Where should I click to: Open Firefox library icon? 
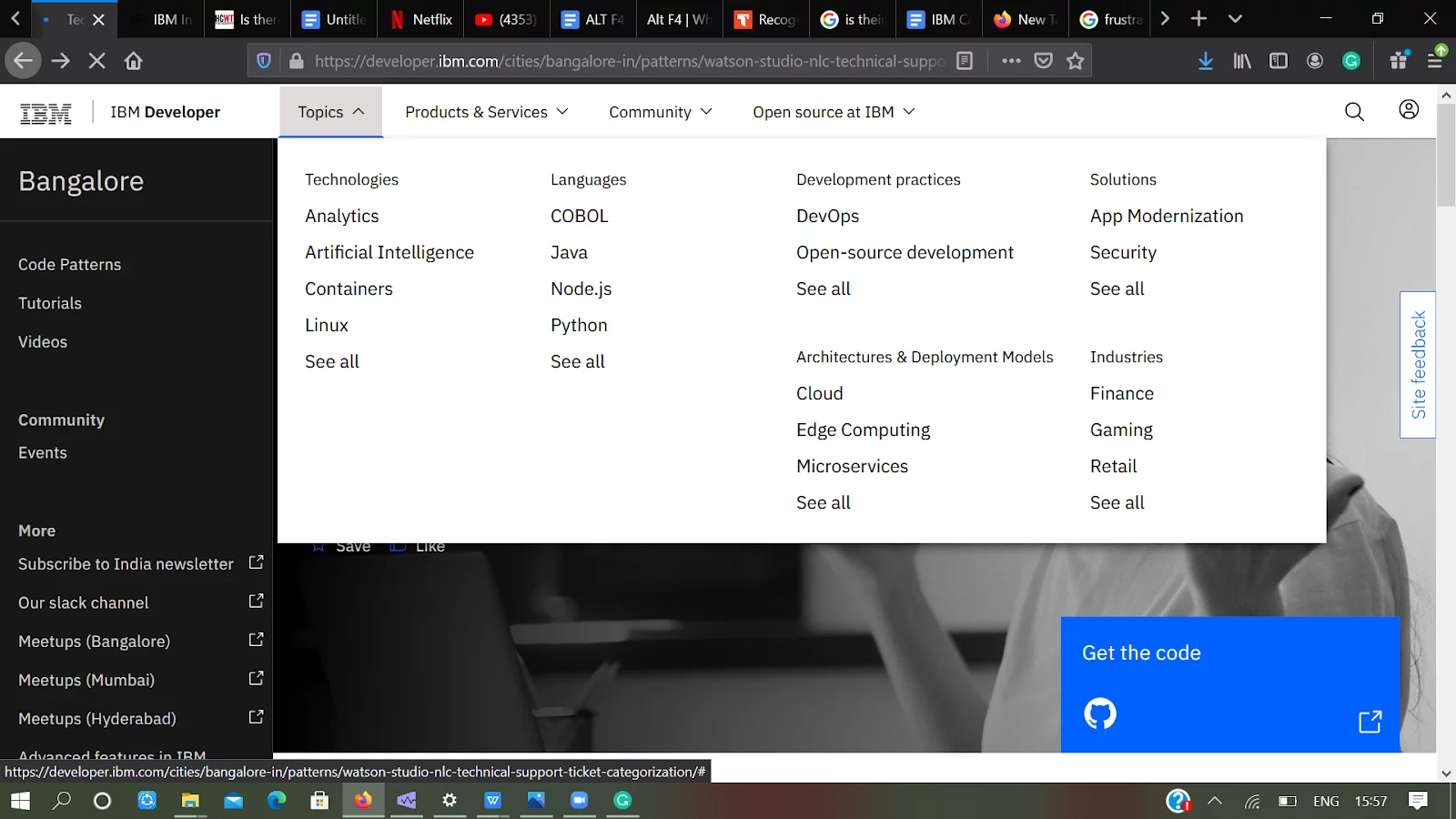click(1242, 61)
